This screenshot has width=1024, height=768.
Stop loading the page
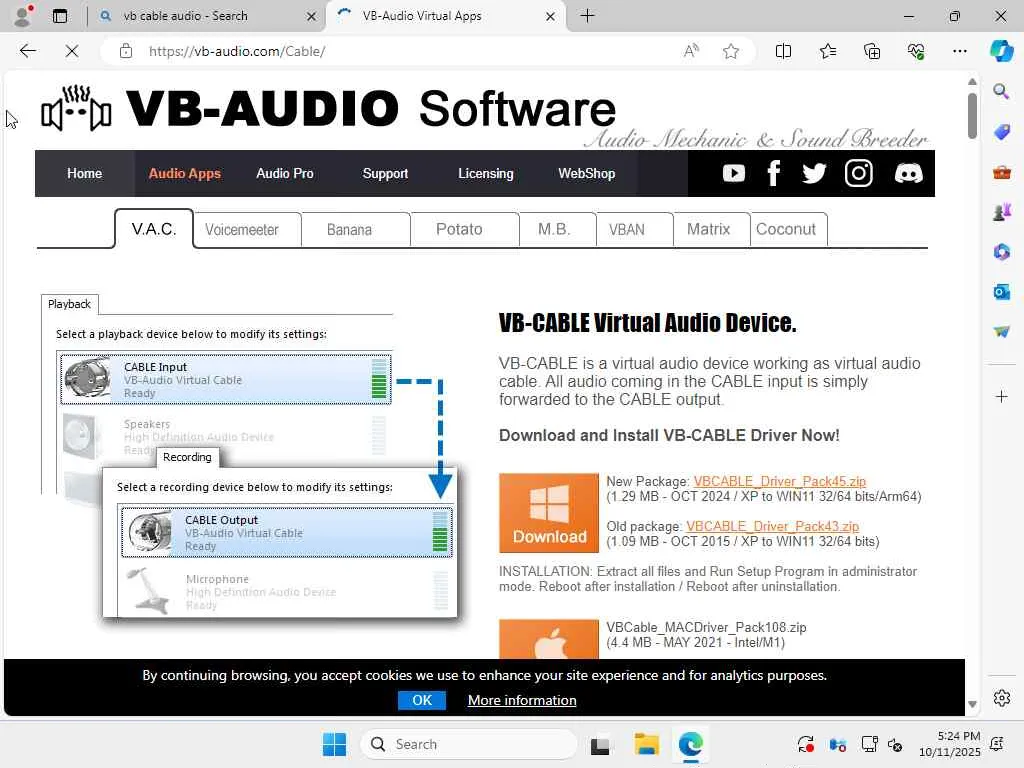(72, 51)
